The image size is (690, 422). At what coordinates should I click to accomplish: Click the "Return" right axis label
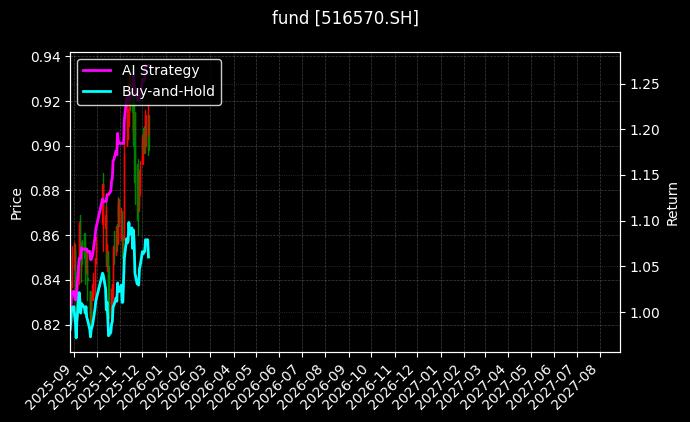[x=672, y=204]
